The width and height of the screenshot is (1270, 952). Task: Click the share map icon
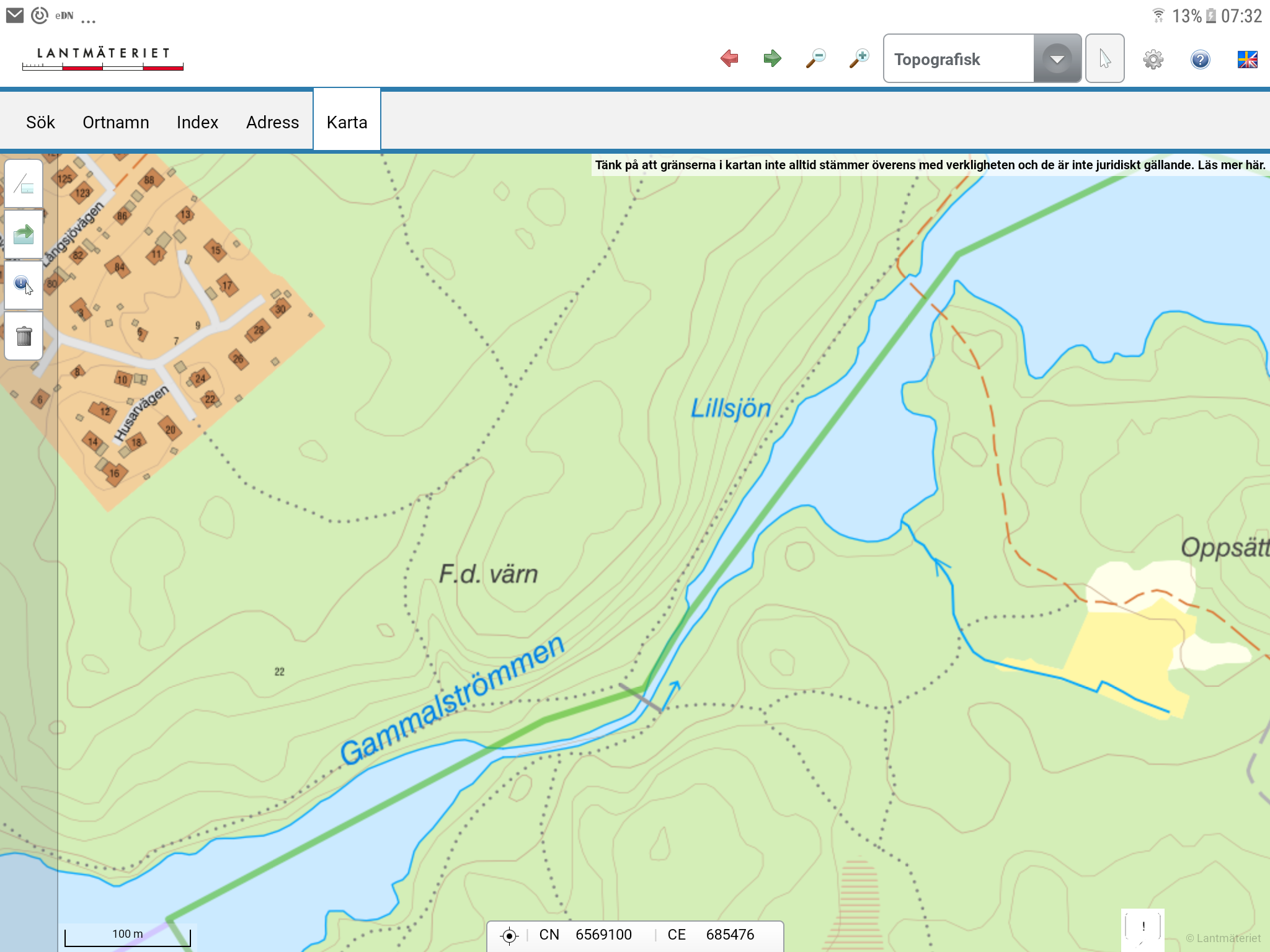(x=24, y=234)
